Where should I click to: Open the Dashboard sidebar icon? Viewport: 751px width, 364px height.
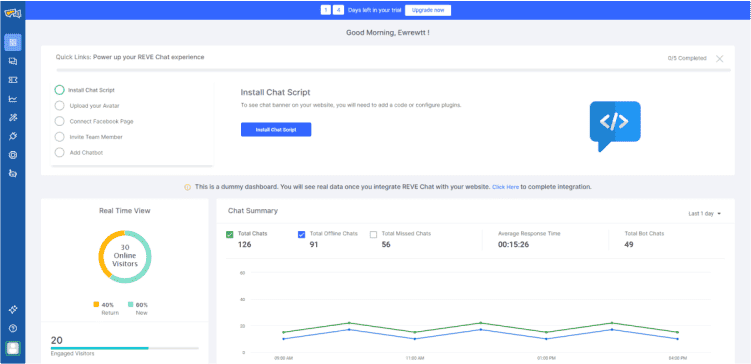coord(13,43)
